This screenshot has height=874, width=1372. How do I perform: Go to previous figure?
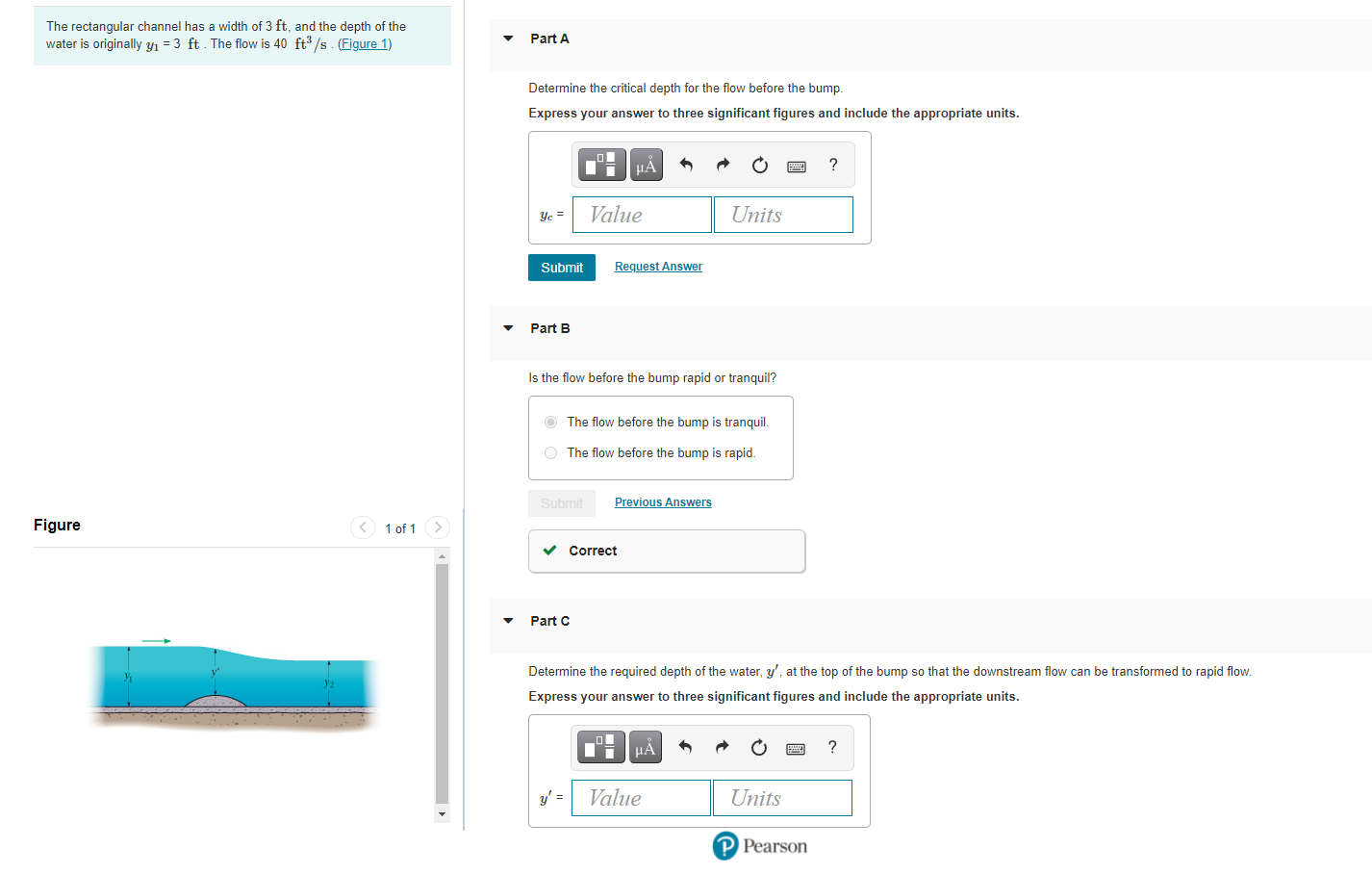[x=363, y=527]
